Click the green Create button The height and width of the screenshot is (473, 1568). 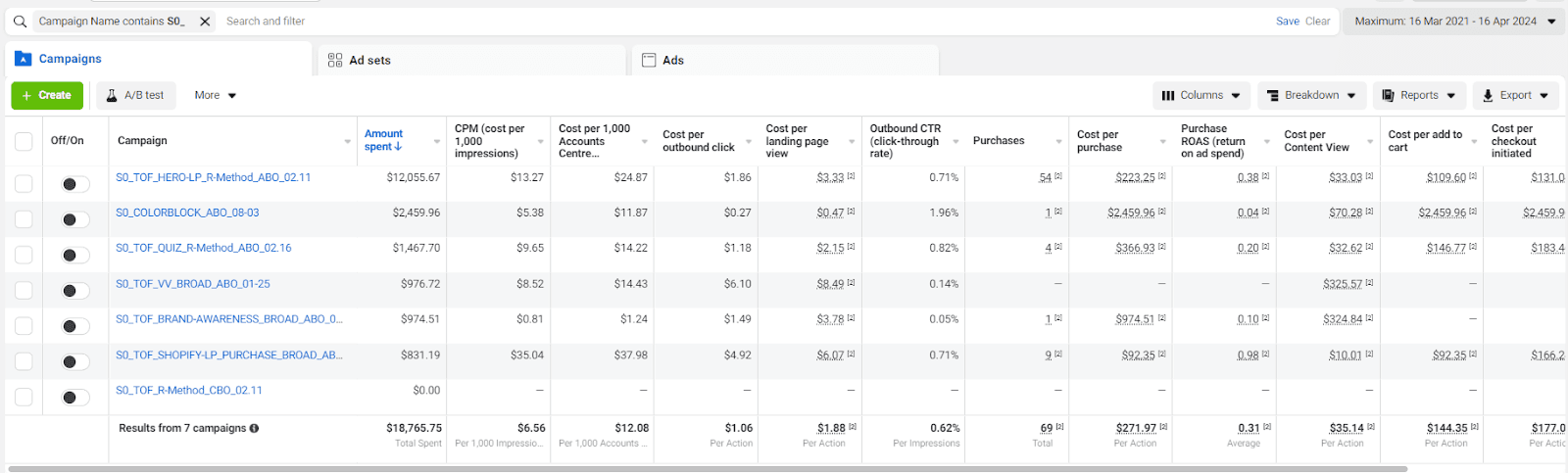click(x=47, y=96)
